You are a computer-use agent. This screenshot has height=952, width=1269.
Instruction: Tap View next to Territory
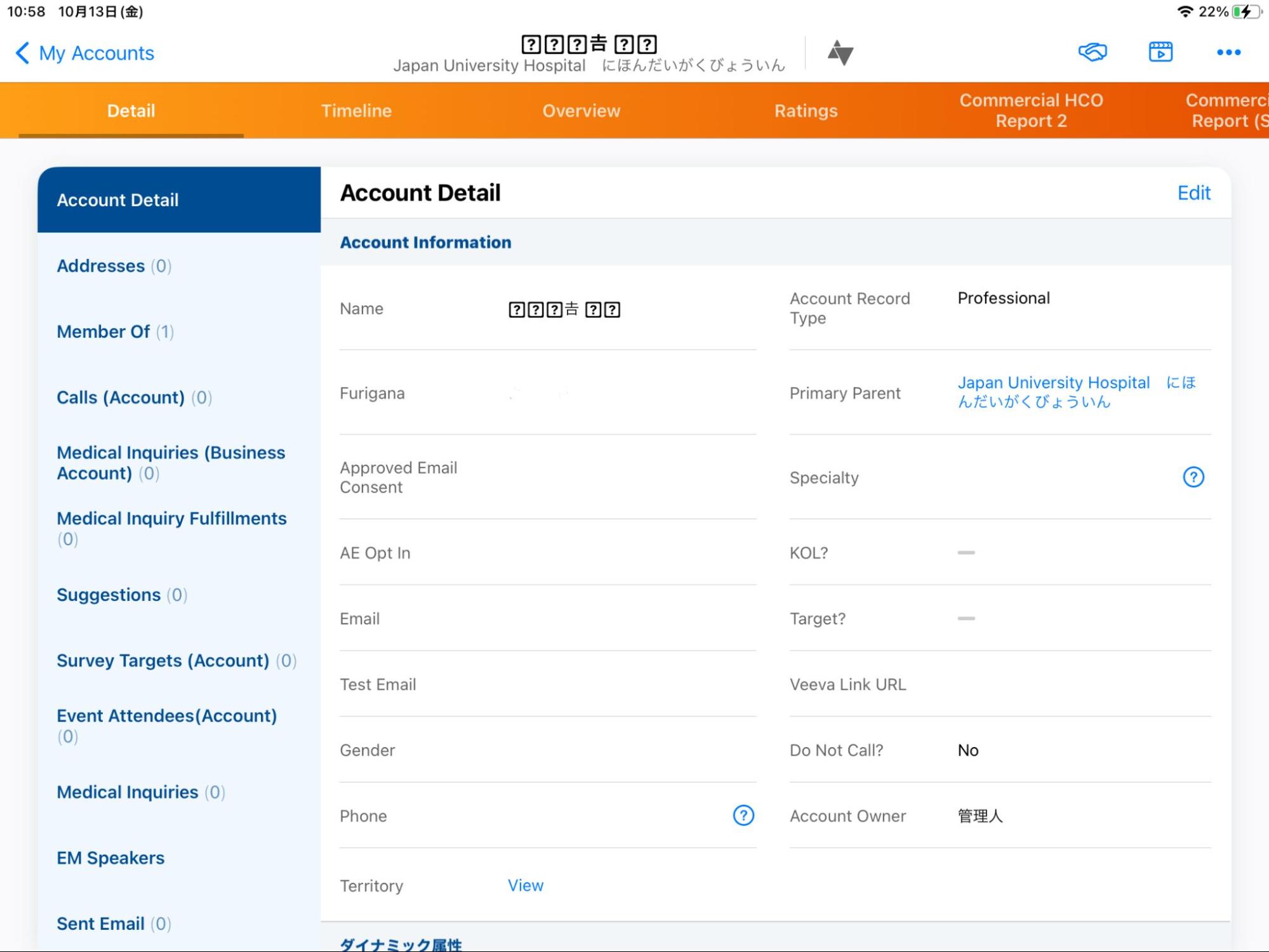point(525,885)
